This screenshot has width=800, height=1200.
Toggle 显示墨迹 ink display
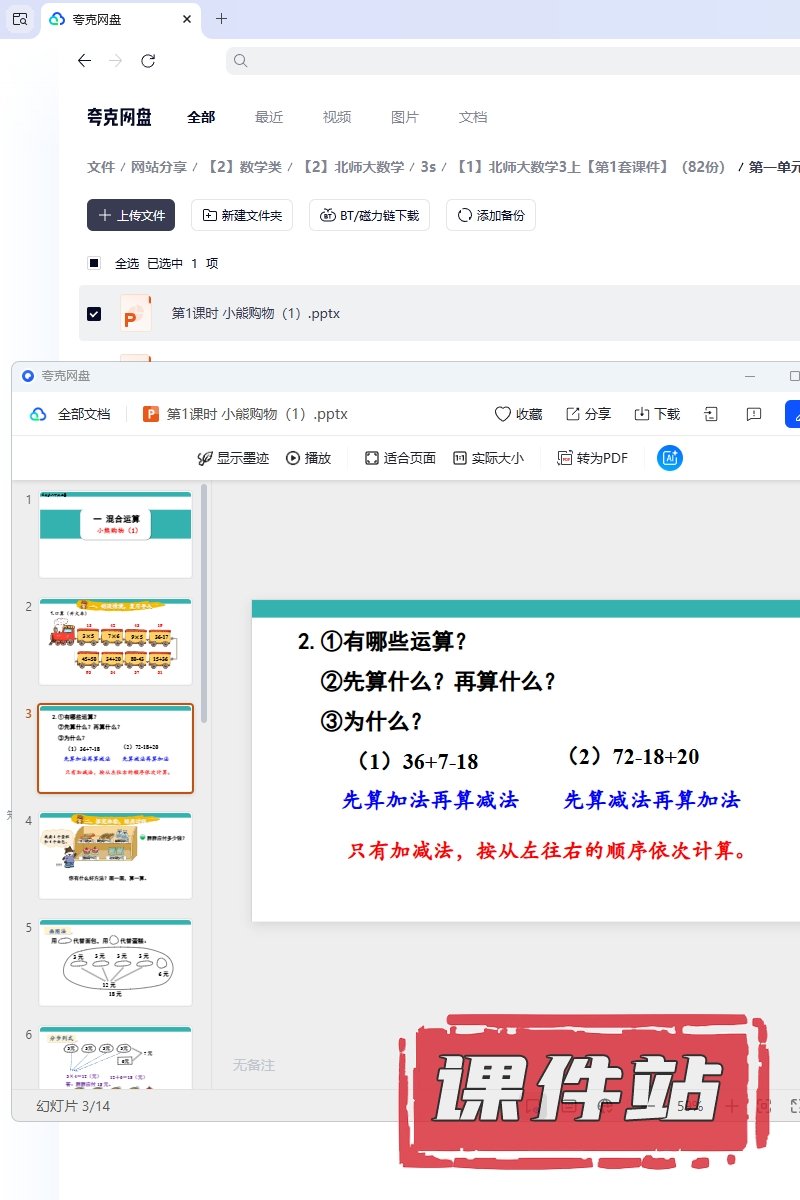pyautogui.click(x=233, y=458)
